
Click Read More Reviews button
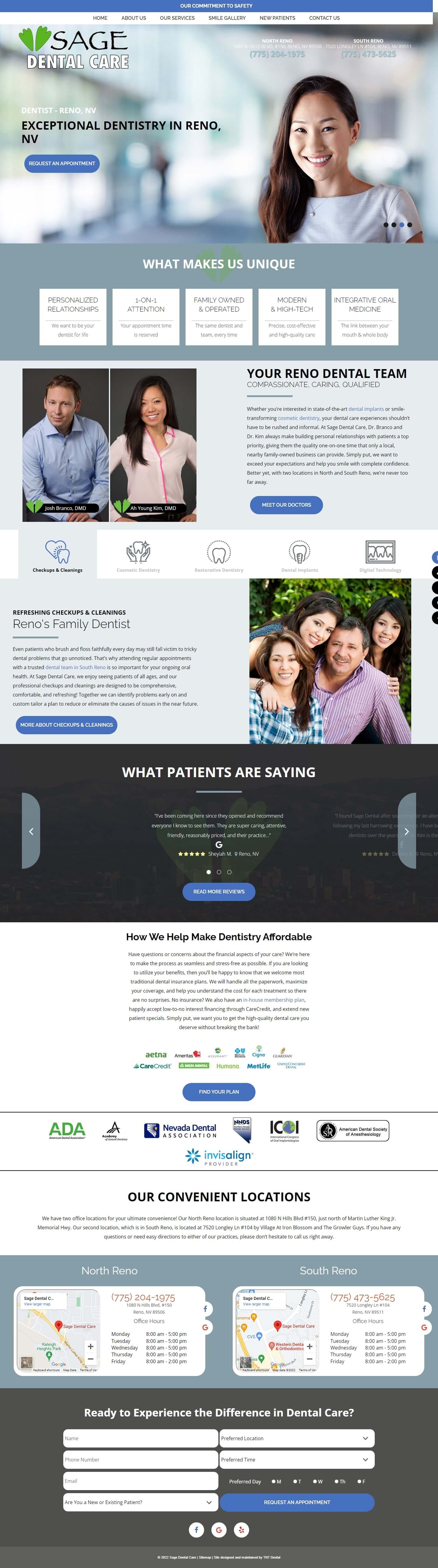click(x=219, y=892)
